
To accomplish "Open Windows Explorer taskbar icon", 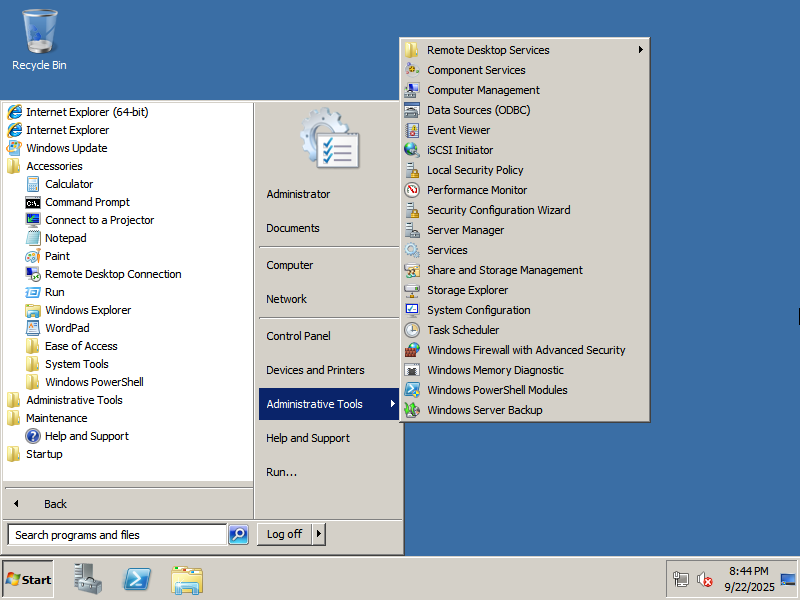I will (x=186, y=578).
